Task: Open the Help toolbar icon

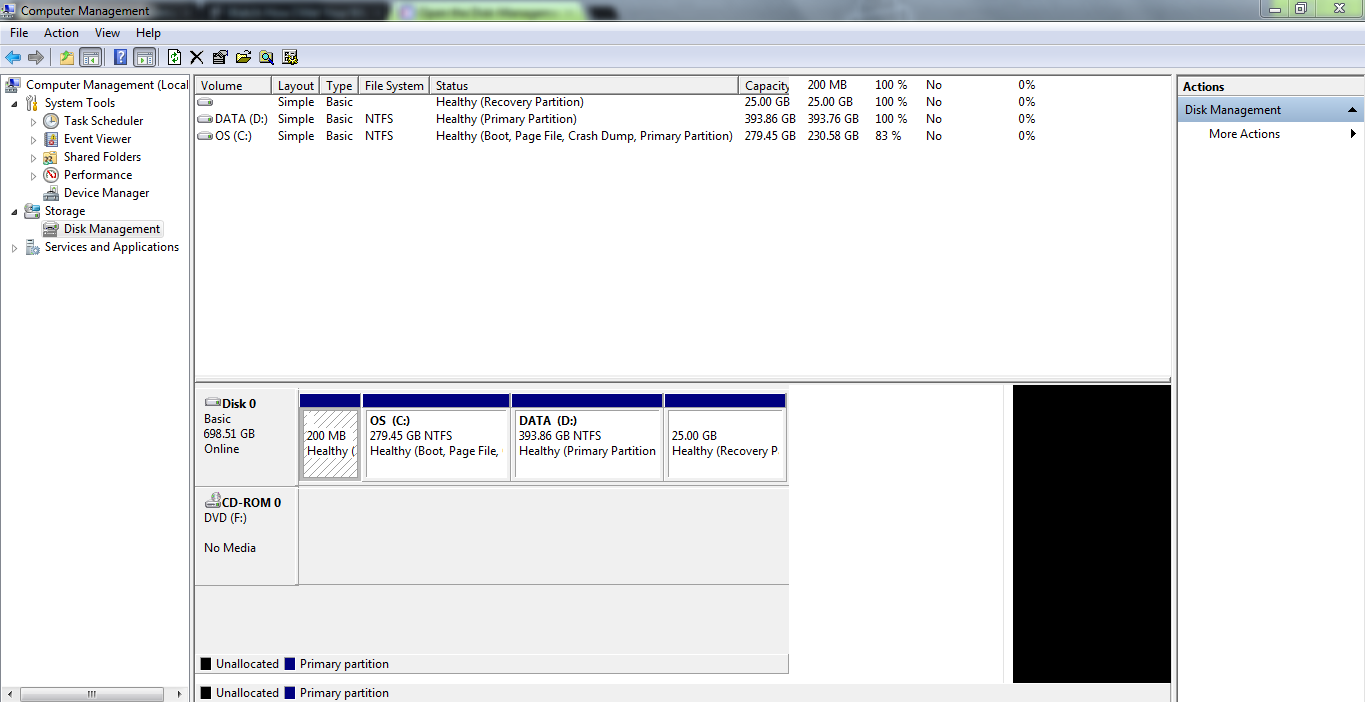Action: click(120, 57)
